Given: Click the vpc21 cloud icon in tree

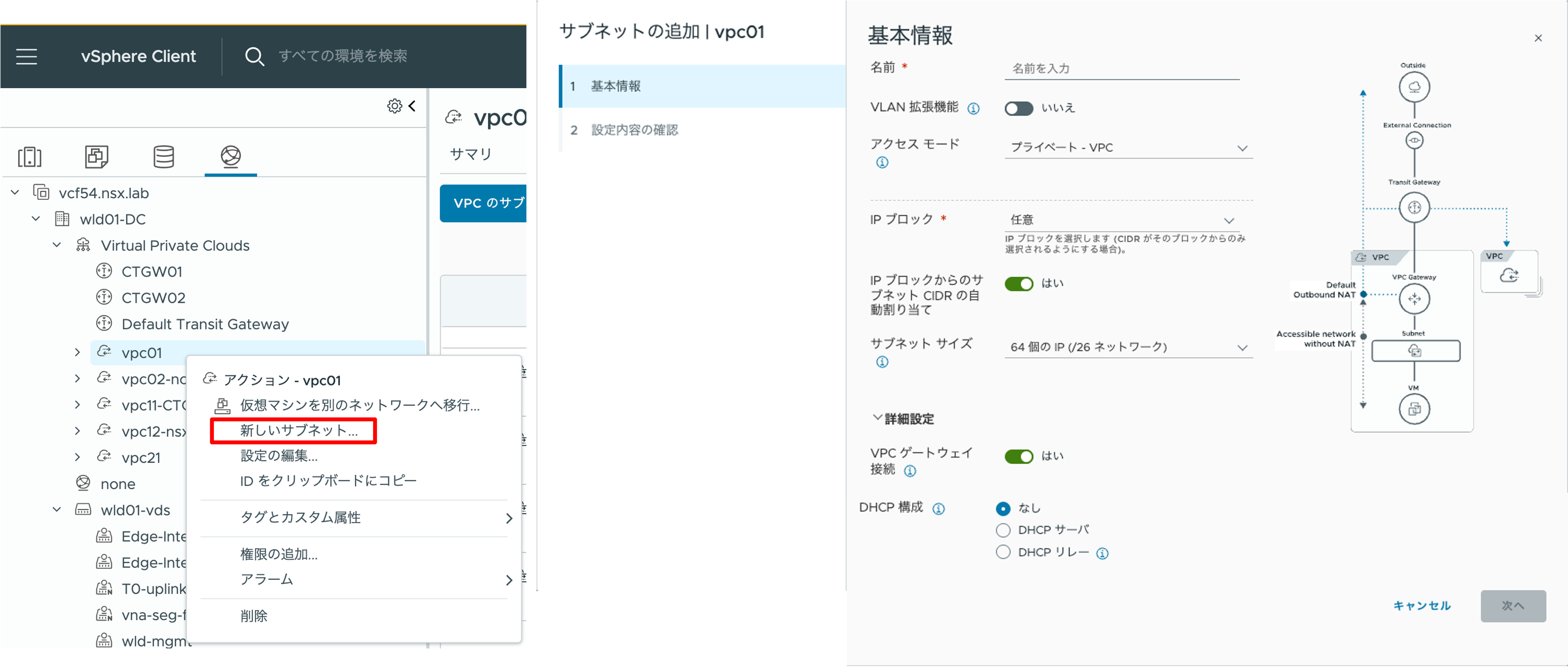Looking at the screenshot, I should [x=104, y=456].
